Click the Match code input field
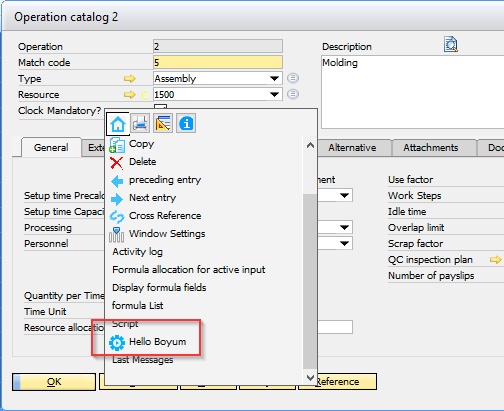 [218, 62]
